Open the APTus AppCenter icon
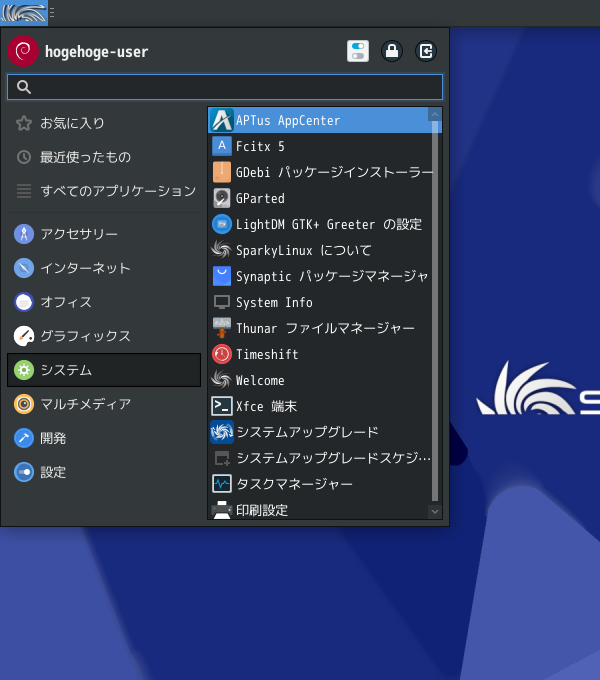This screenshot has width=600, height=680. click(222, 120)
